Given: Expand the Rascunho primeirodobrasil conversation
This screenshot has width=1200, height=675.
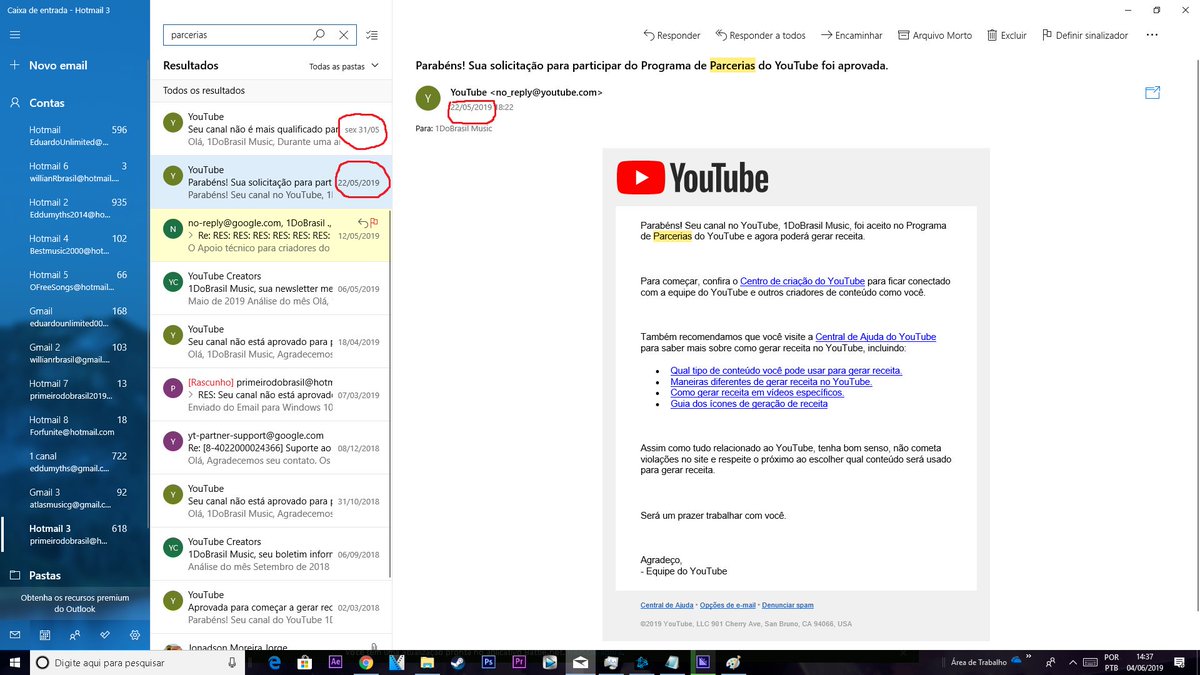Looking at the screenshot, I should (192, 395).
